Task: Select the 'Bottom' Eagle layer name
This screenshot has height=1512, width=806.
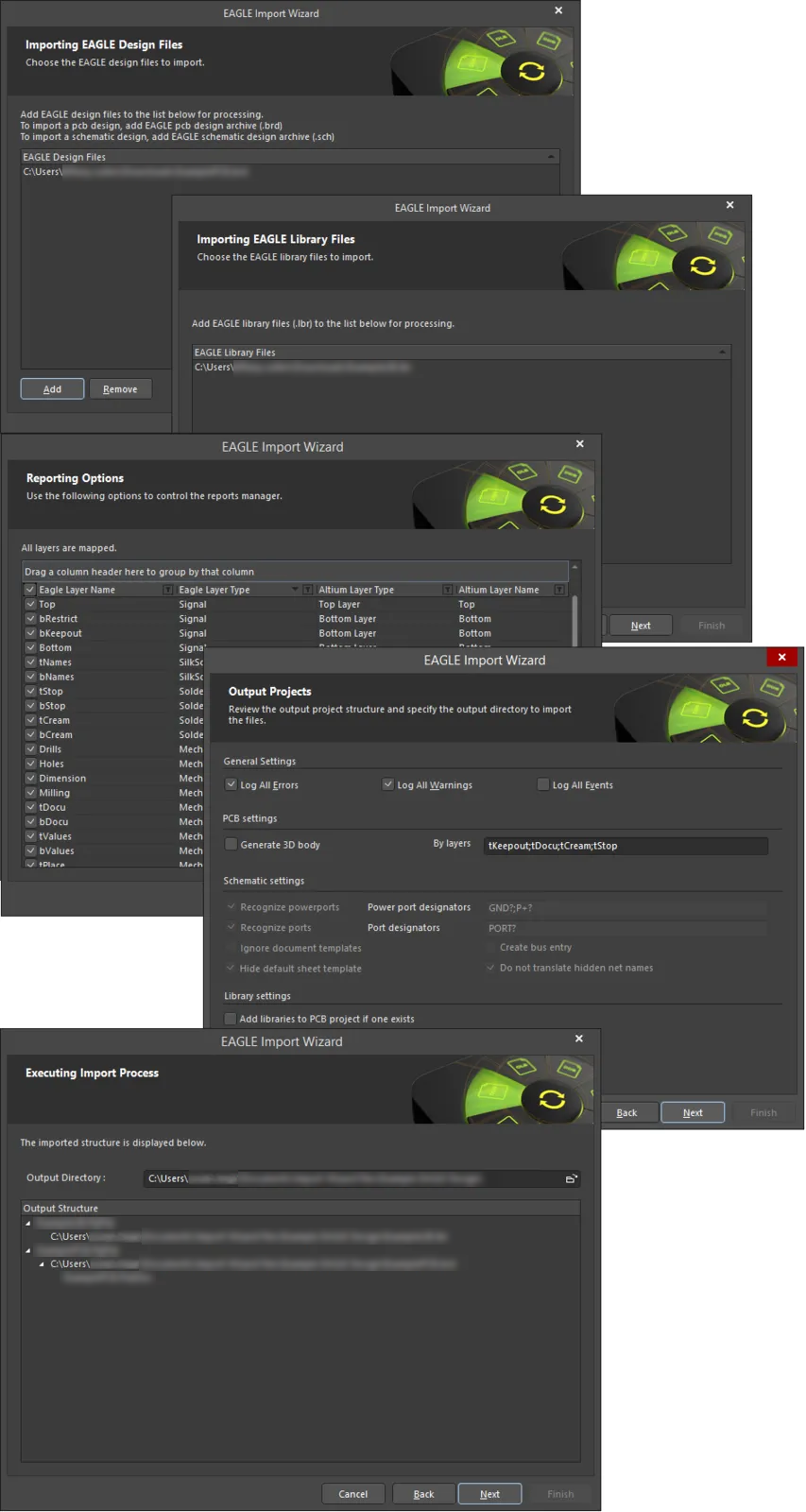Action: [x=56, y=647]
